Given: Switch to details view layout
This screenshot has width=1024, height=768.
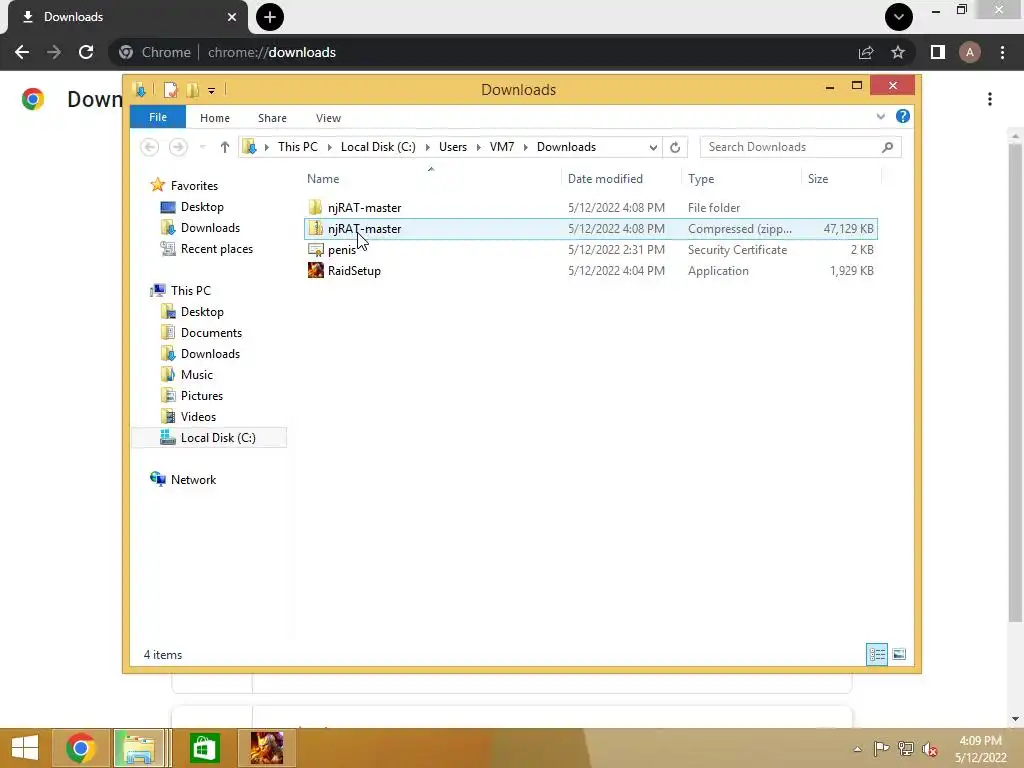Looking at the screenshot, I should point(876,654).
